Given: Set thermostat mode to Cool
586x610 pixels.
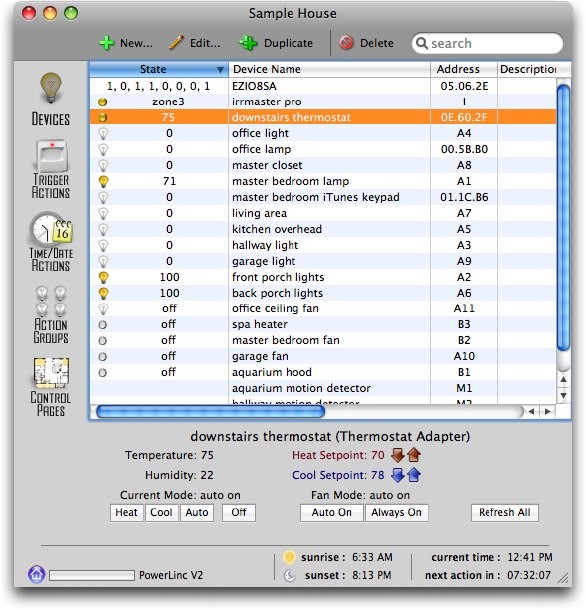Looking at the screenshot, I should 161,512.
